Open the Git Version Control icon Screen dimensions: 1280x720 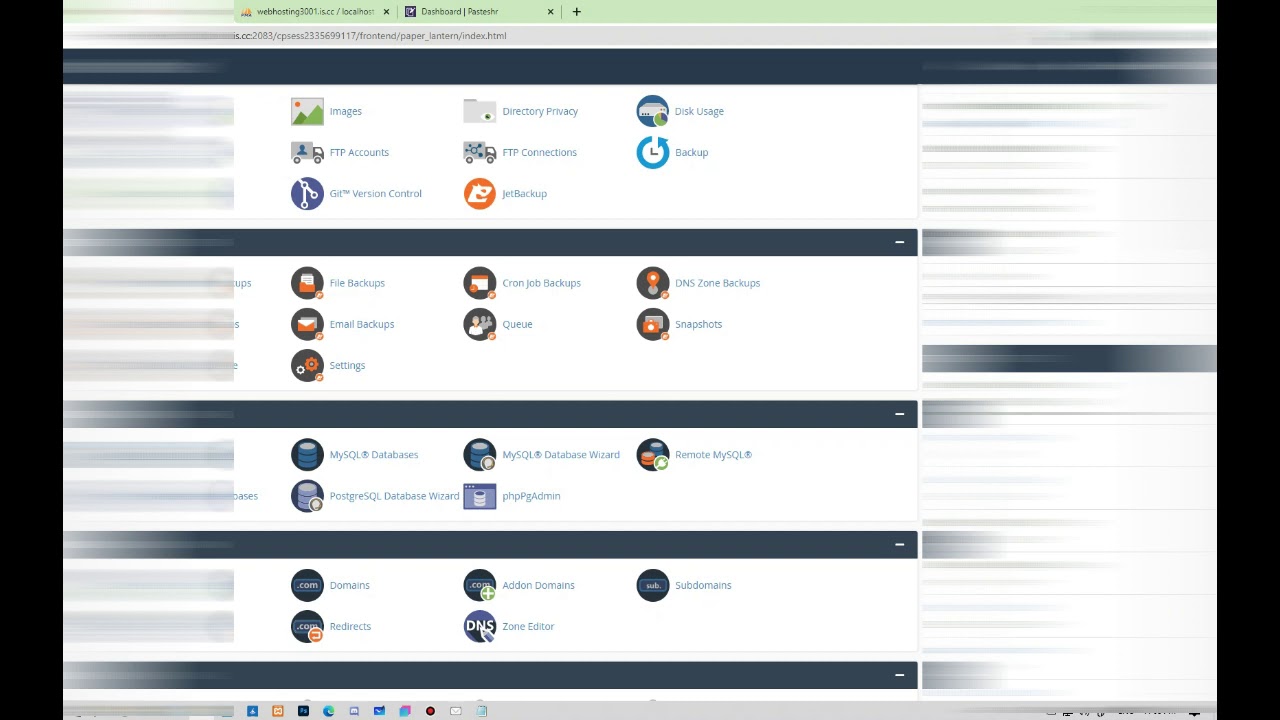pos(307,193)
